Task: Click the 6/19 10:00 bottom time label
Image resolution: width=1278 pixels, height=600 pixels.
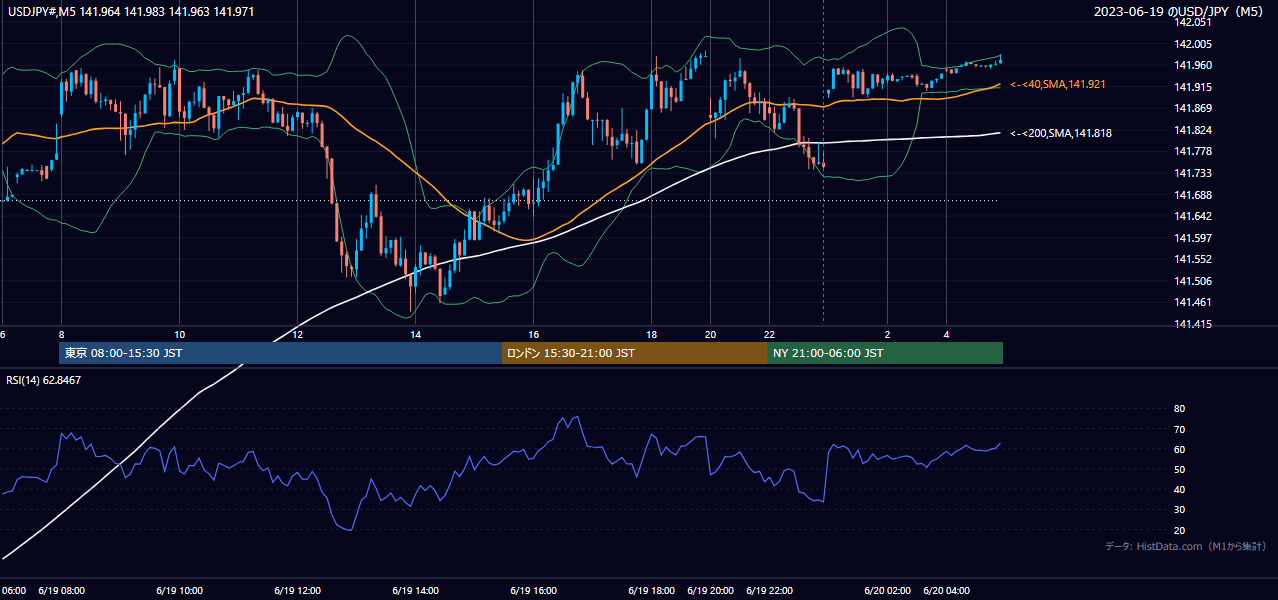Action: pos(179,591)
